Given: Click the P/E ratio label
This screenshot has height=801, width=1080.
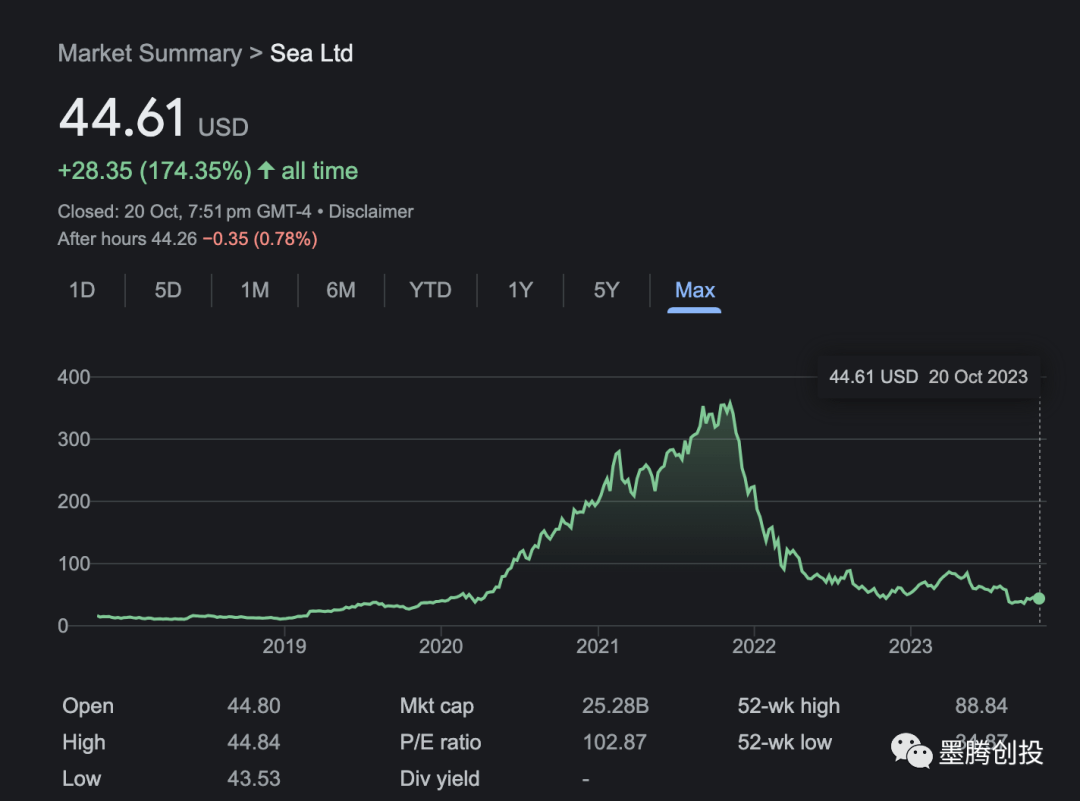Looking at the screenshot, I should click(x=440, y=742).
